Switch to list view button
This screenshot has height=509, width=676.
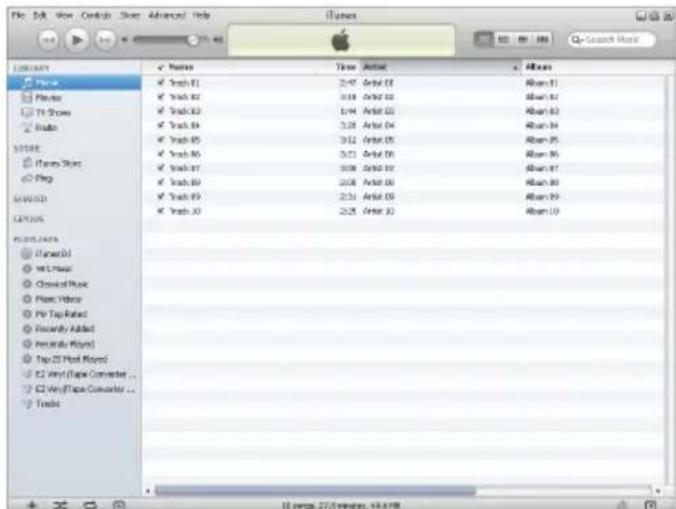(x=483, y=40)
